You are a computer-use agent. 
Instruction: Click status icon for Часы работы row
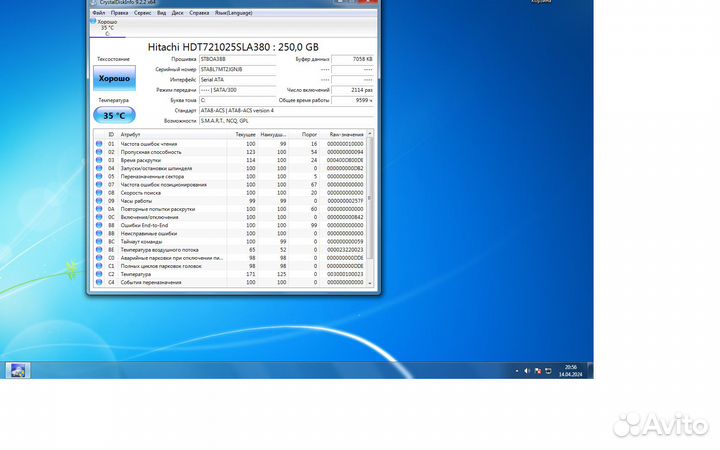tap(99, 201)
